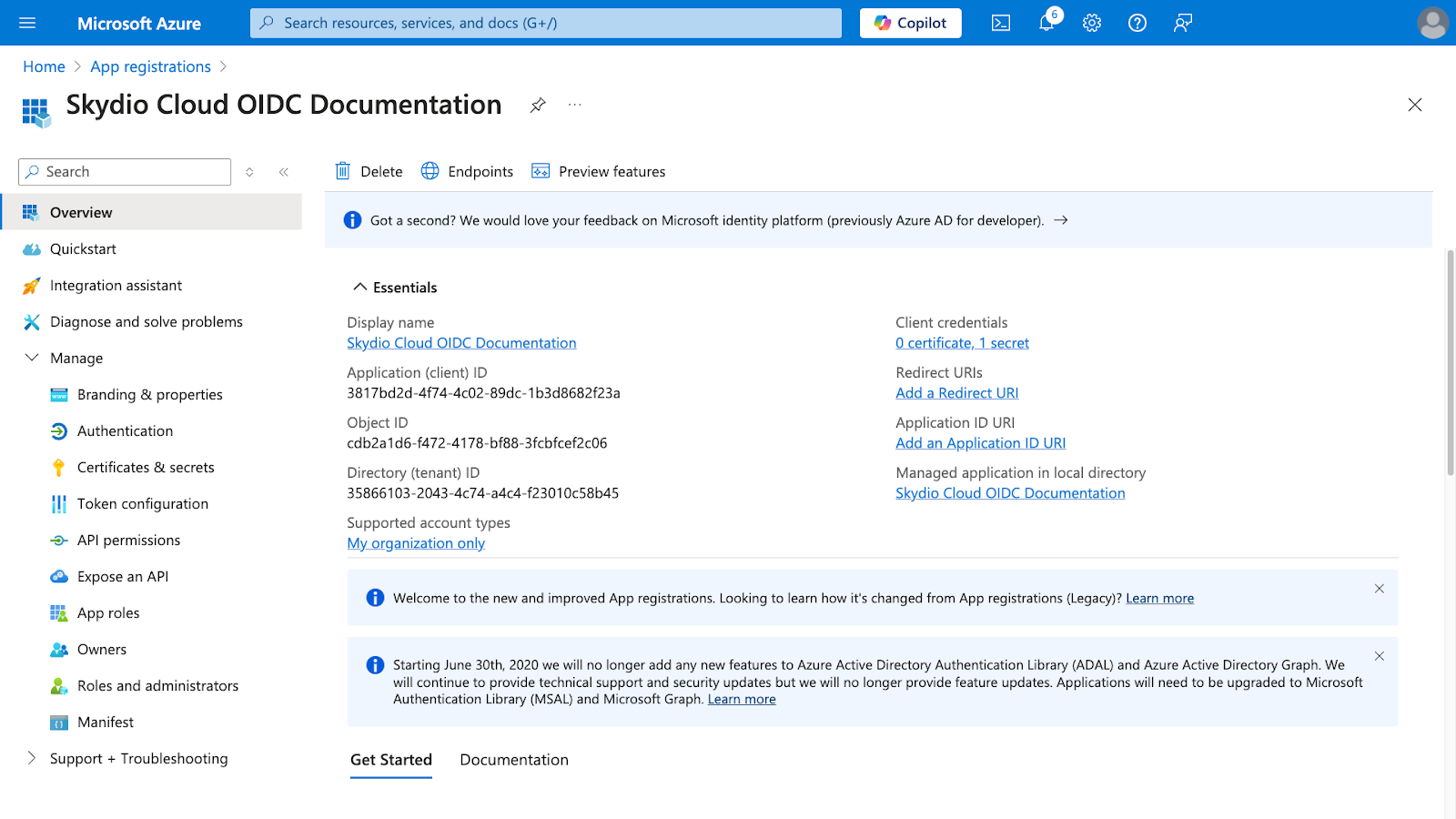Expand Support + Troubleshooting section
This screenshot has width=1456, height=819.
click(32, 758)
